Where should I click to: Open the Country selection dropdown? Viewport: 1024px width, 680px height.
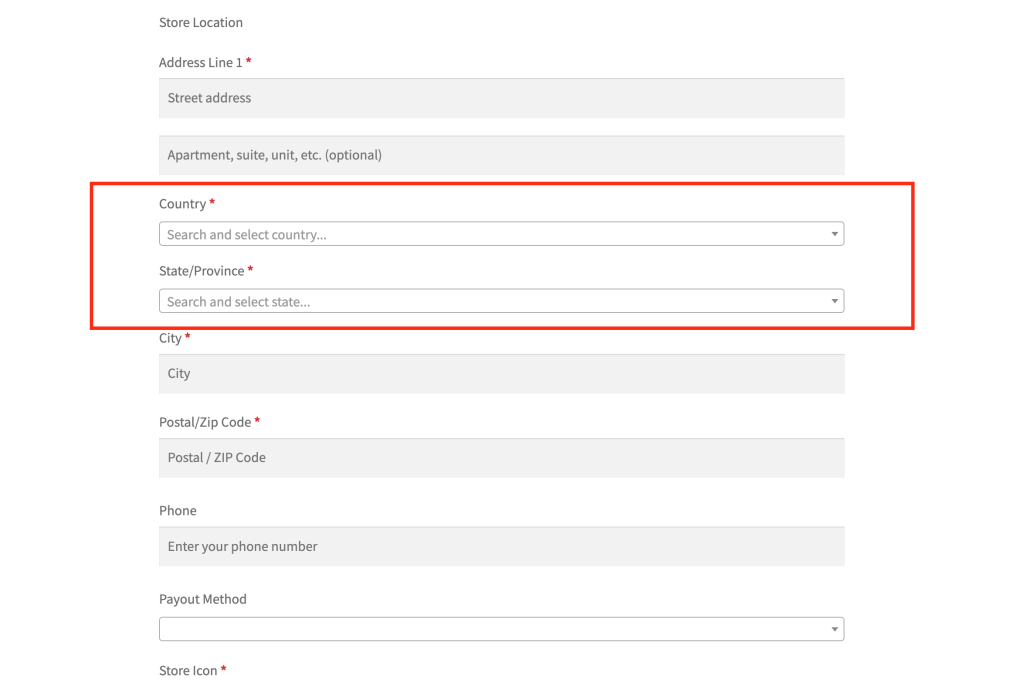(x=500, y=233)
